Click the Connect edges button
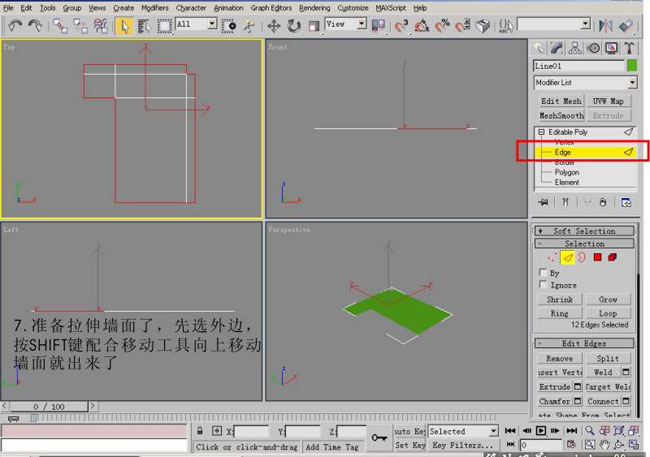 pyautogui.click(x=603, y=401)
